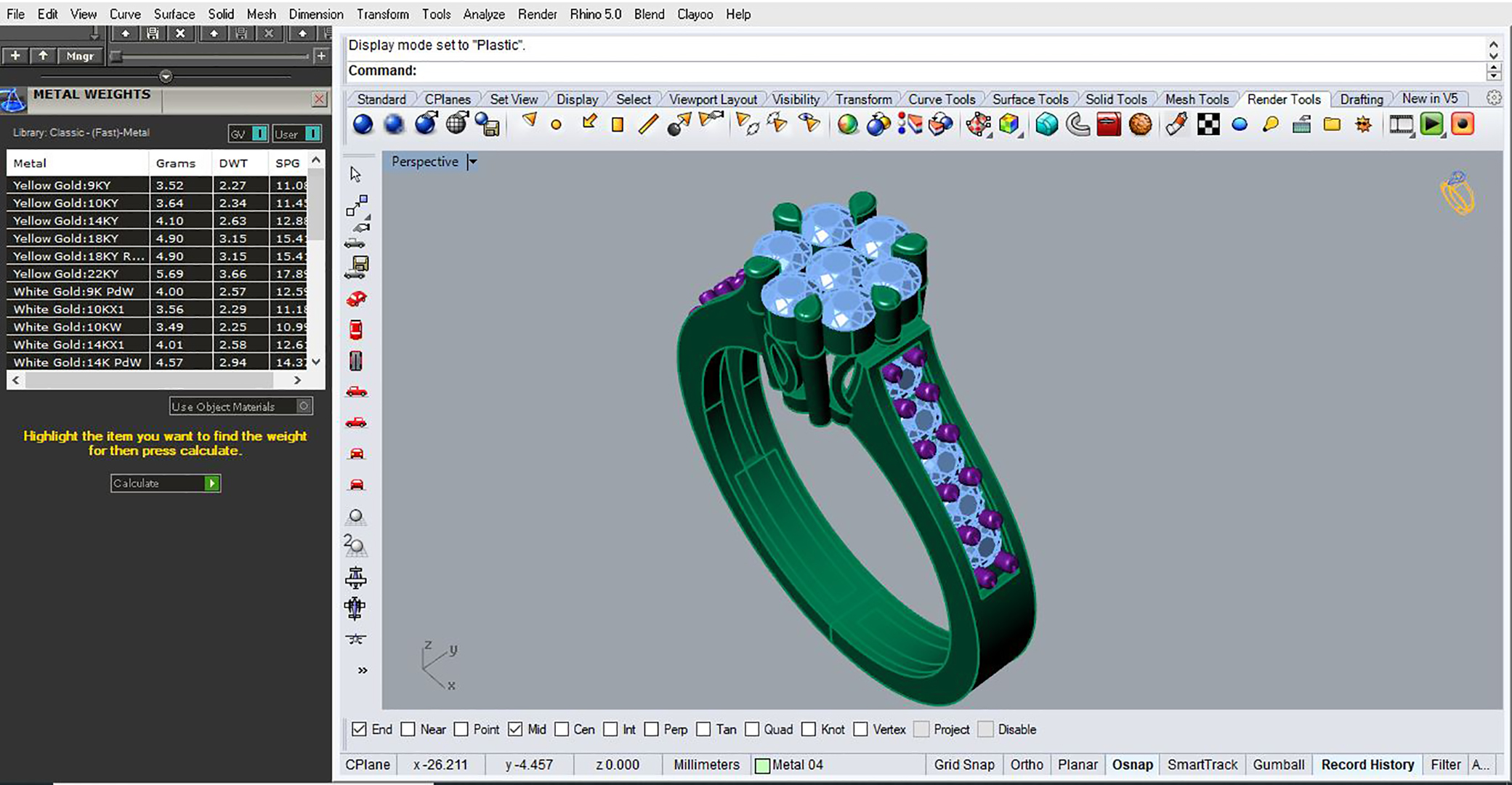Select the checkerboard test render icon
1512x785 pixels.
(x=1208, y=124)
